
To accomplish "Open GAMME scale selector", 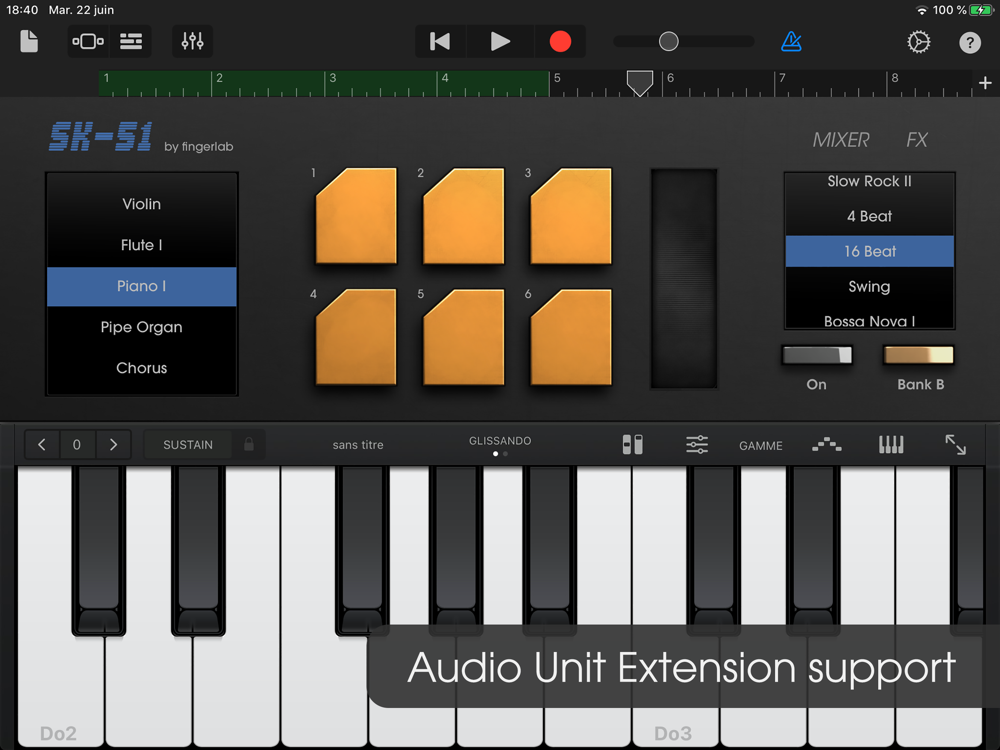I will point(760,446).
